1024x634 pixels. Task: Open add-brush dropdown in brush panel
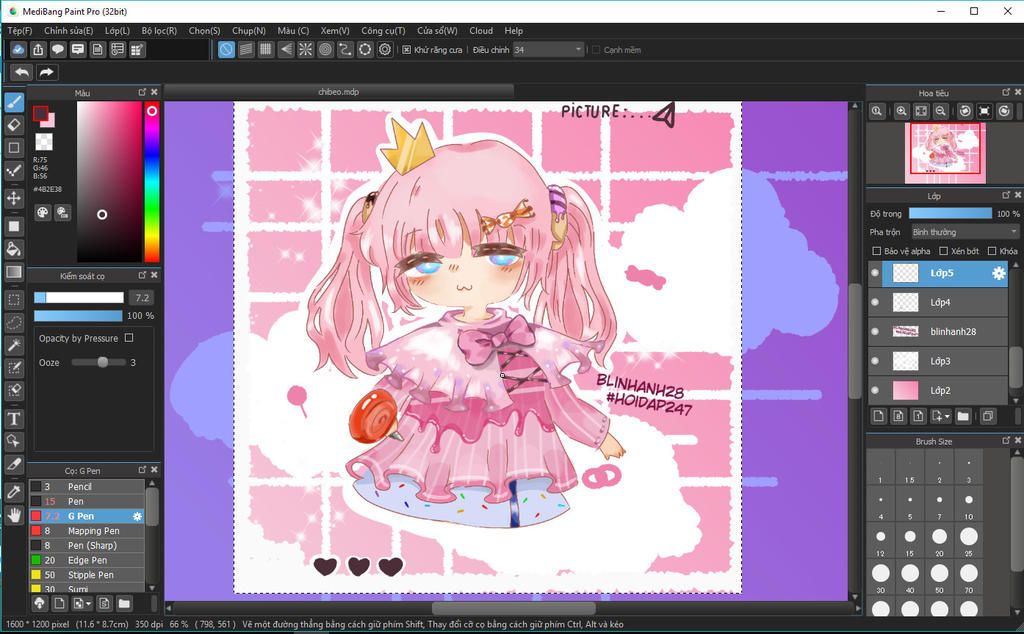[x=82, y=603]
